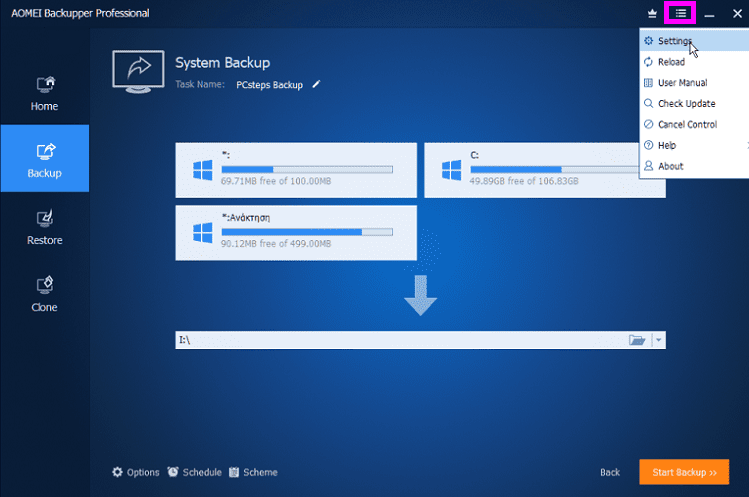The height and width of the screenshot is (497, 749).
Task: Click Back to previous screen
Action: [x=610, y=472]
